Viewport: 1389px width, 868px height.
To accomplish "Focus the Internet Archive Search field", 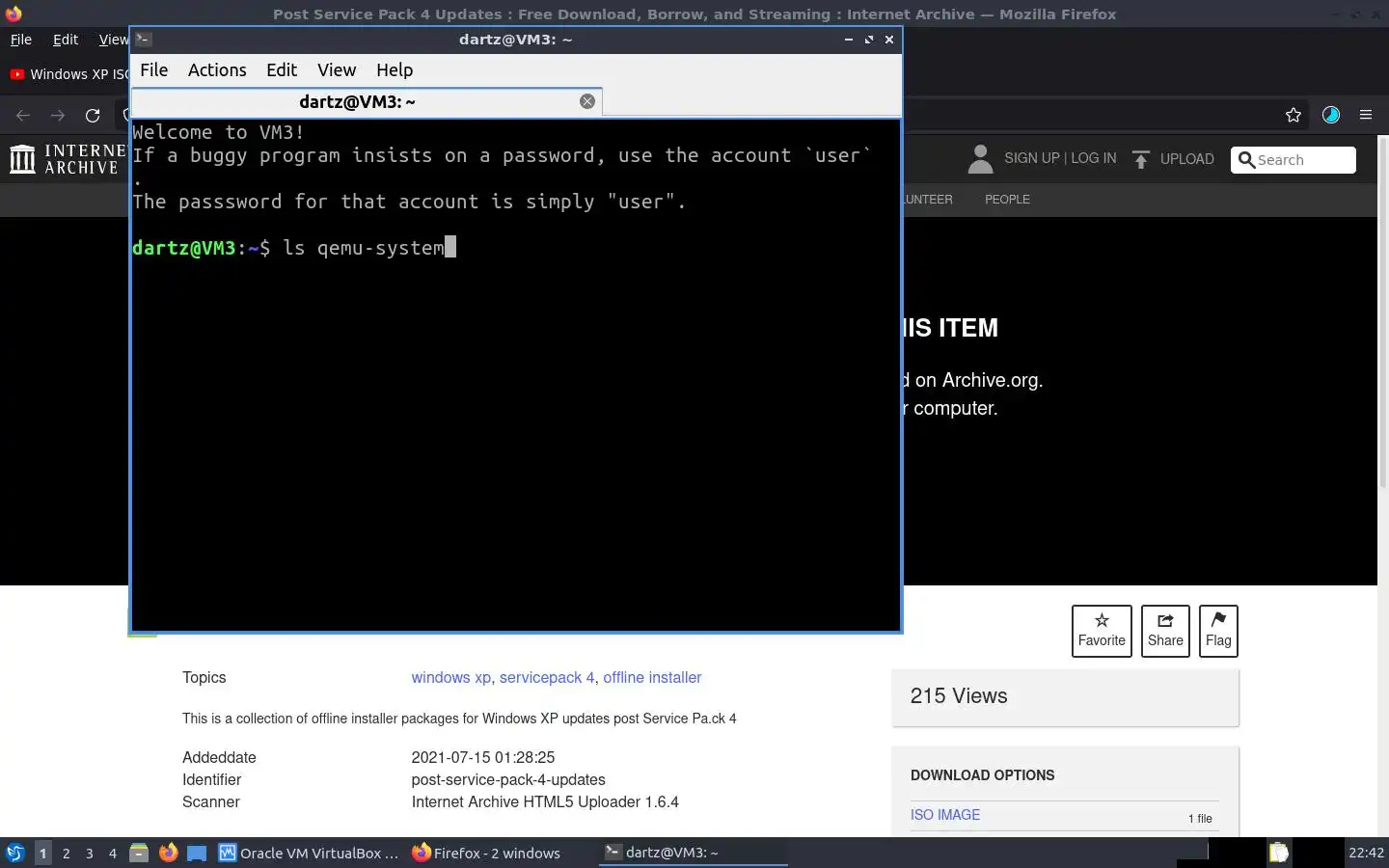I will point(1294,160).
